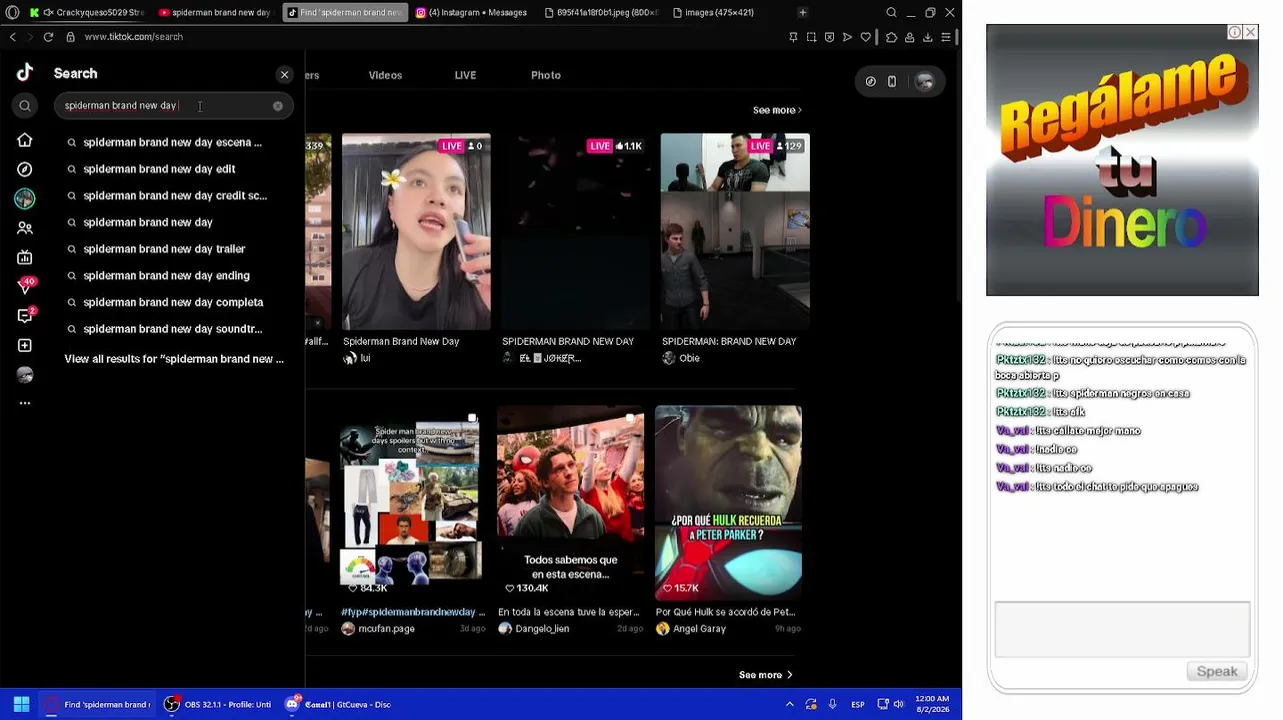Viewport: 1283px width, 720px height.
Task: Click the browser pin icon in toolbar
Action: click(x=793, y=37)
